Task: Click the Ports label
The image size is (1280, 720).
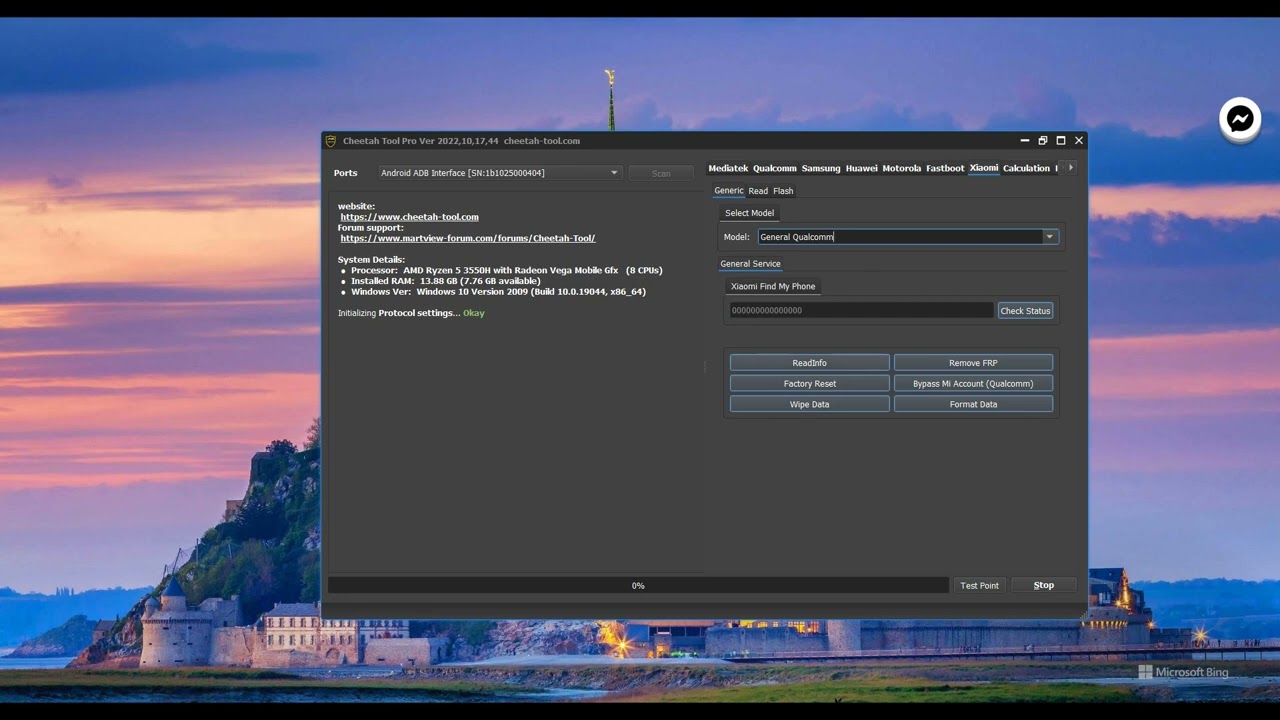Action: coord(345,173)
